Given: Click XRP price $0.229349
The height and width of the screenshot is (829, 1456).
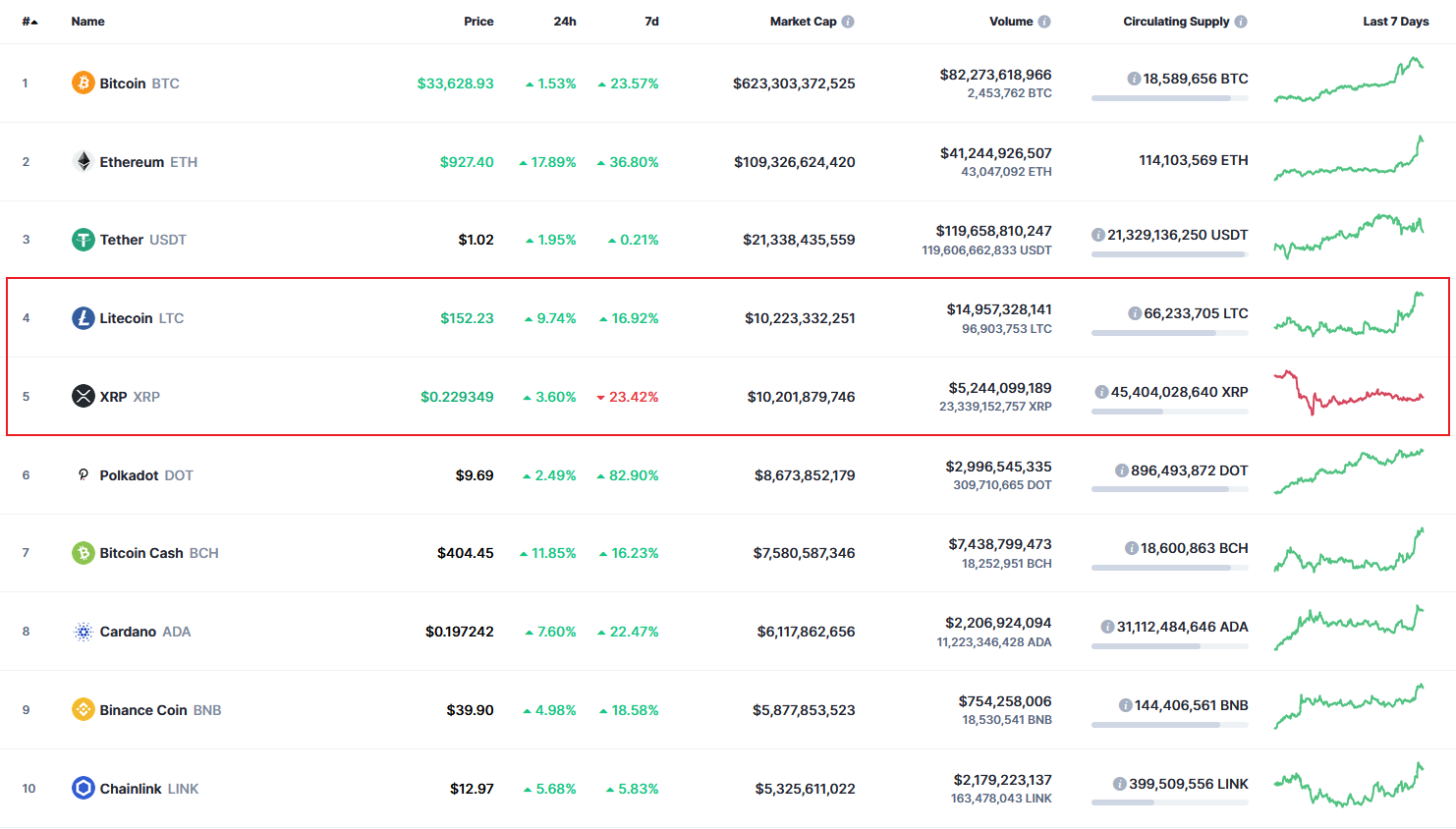Looking at the screenshot, I should point(457,397).
